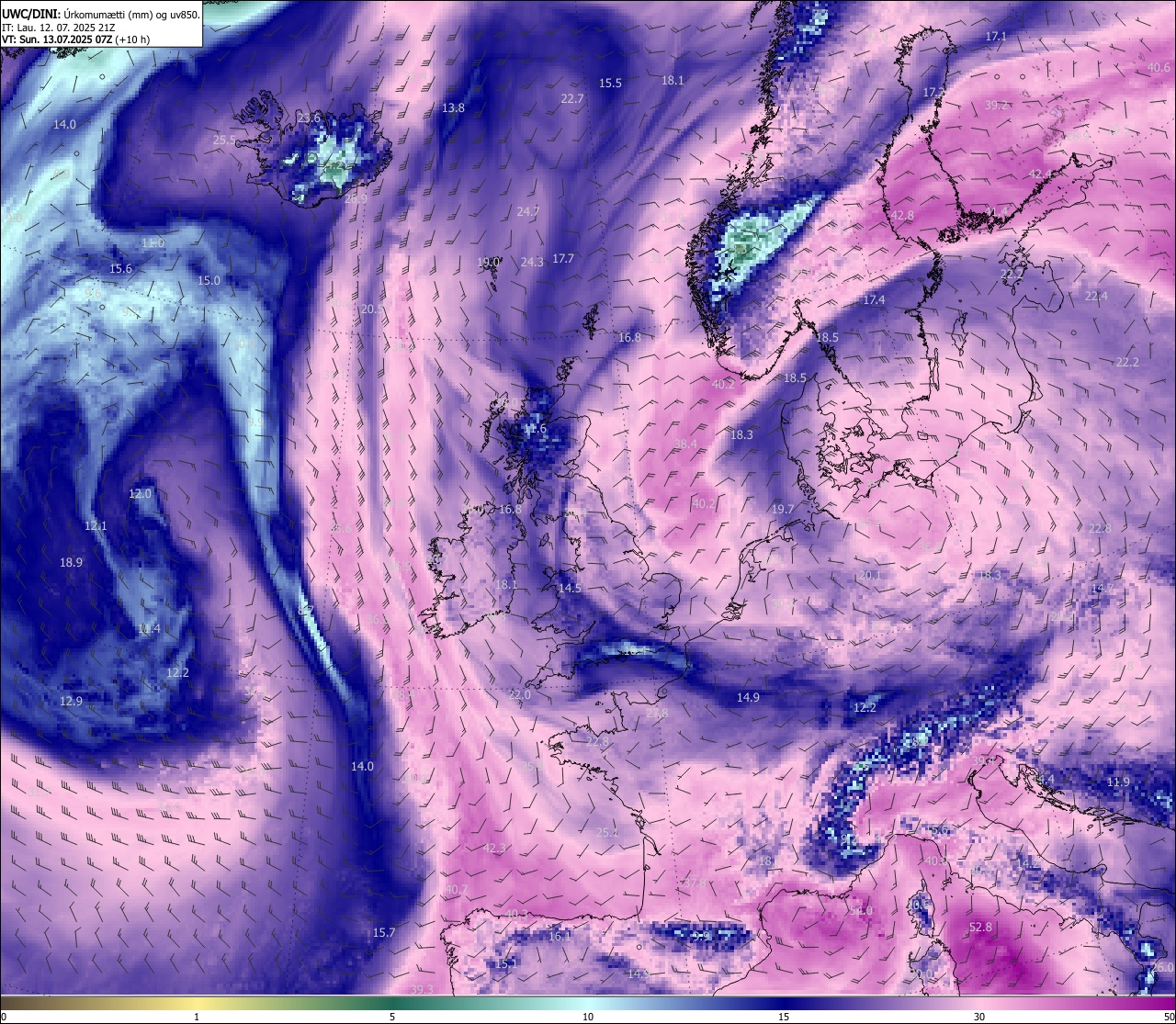Click the colour scale label 10
The image size is (1176, 1024).
click(x=588, y=1017)
